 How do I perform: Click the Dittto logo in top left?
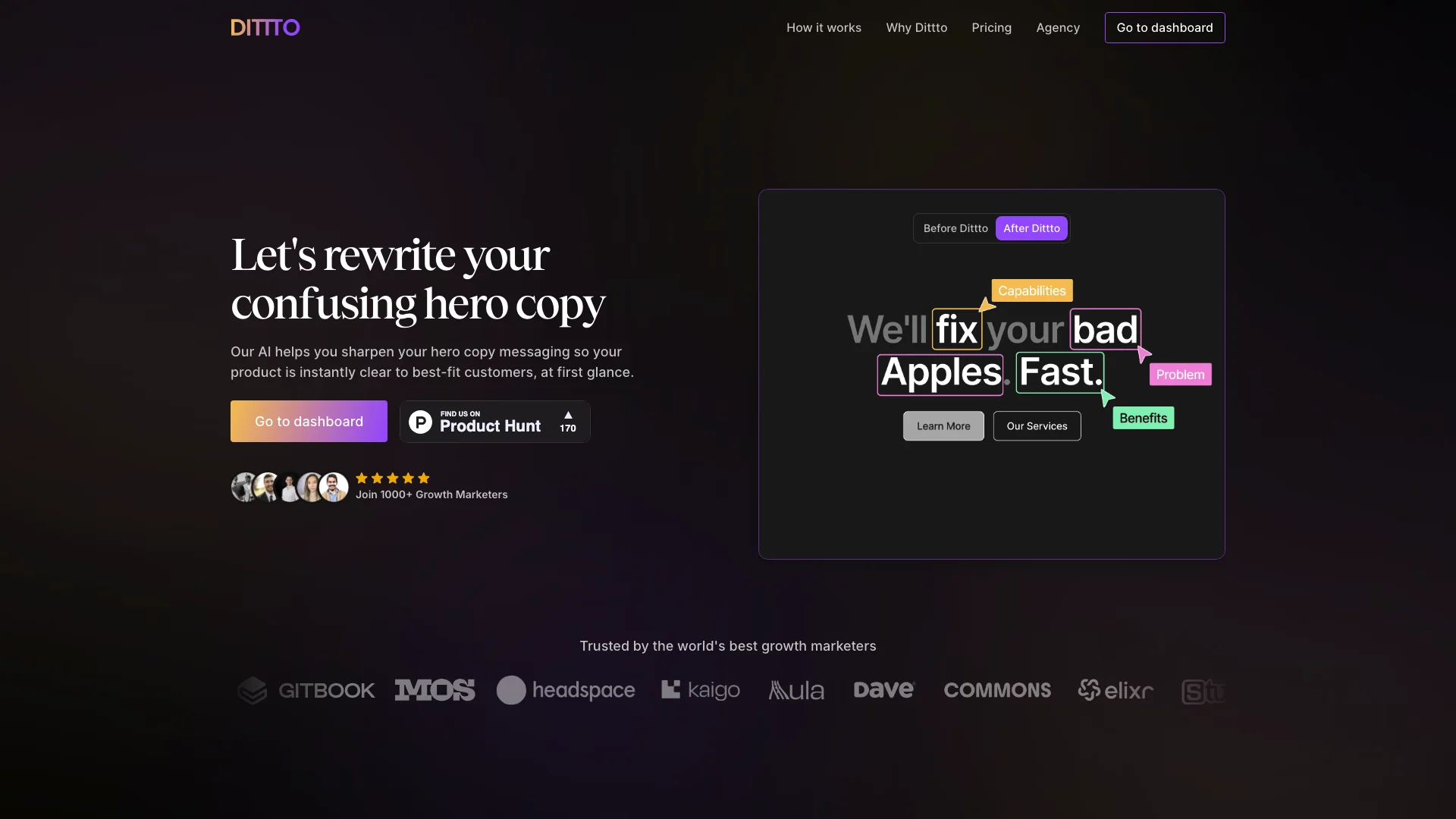(x=265, y=27)
